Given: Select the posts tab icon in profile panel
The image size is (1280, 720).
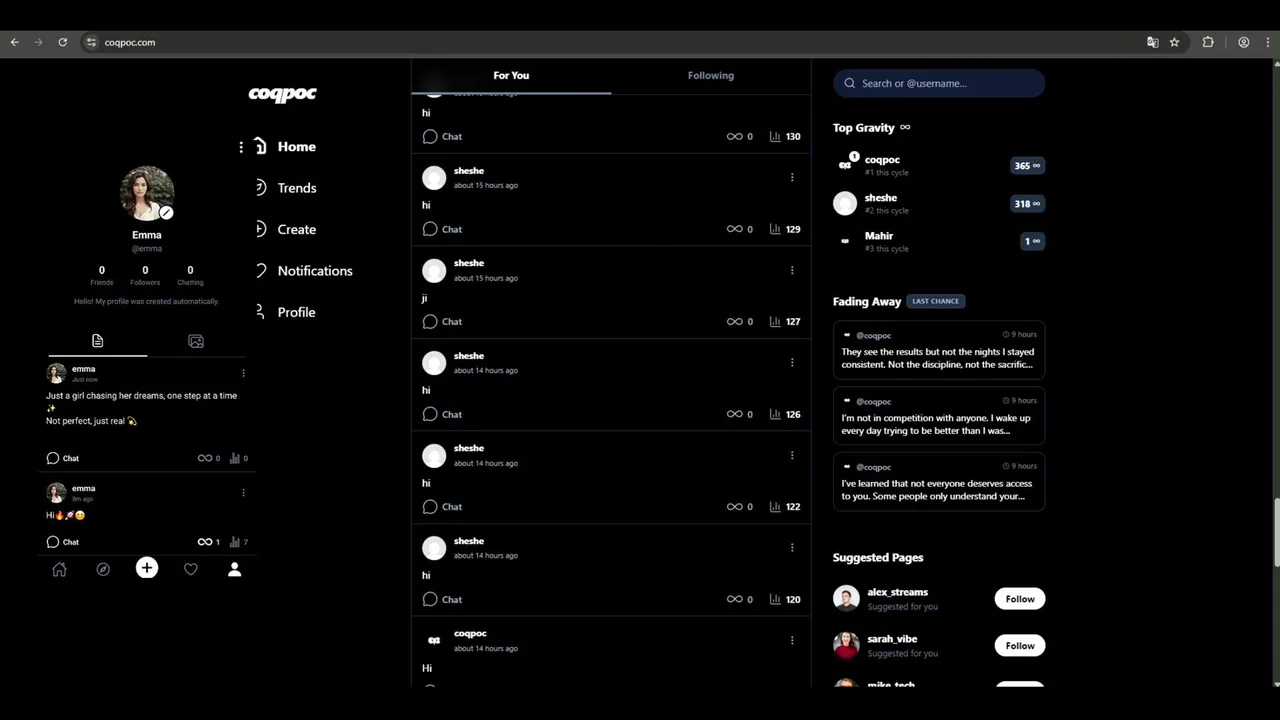Looking at the screenshot, I should pos(97,341).
